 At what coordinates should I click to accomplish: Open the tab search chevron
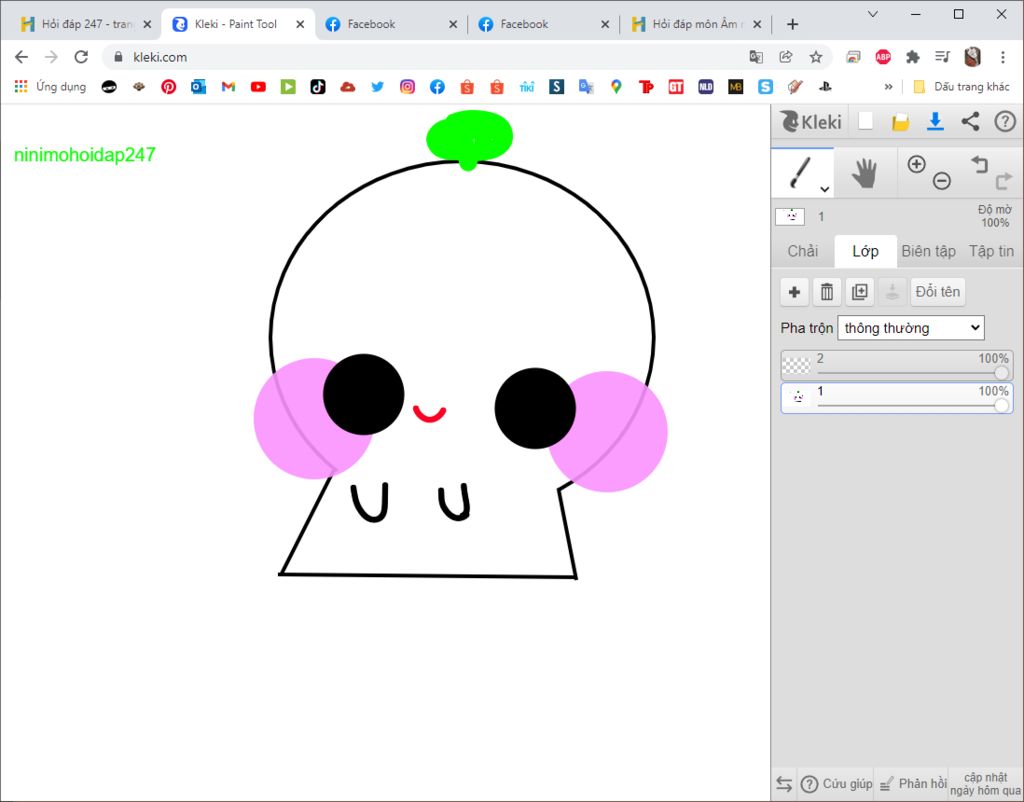(872, 14)
